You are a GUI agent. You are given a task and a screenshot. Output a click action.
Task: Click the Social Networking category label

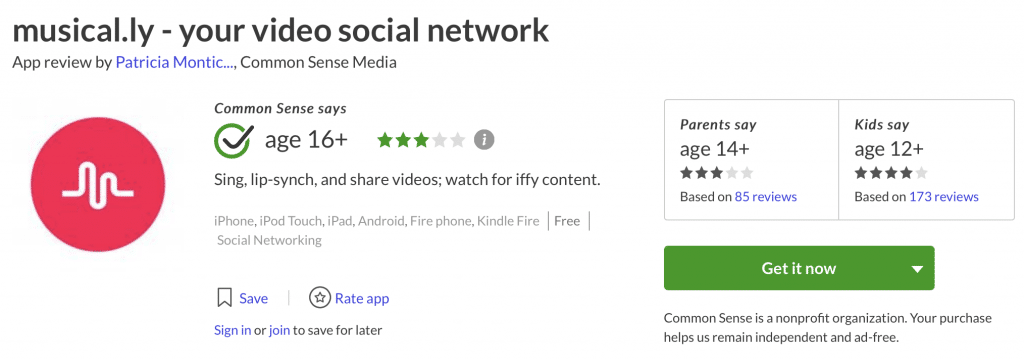(x=269, y=240)
